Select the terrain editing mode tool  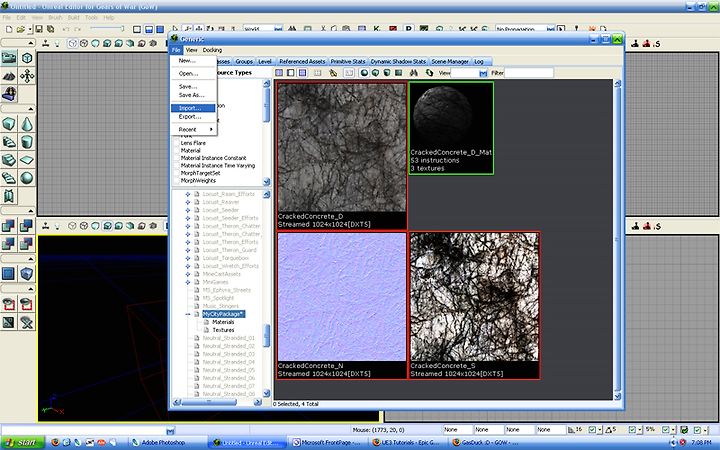click(9, 76)
